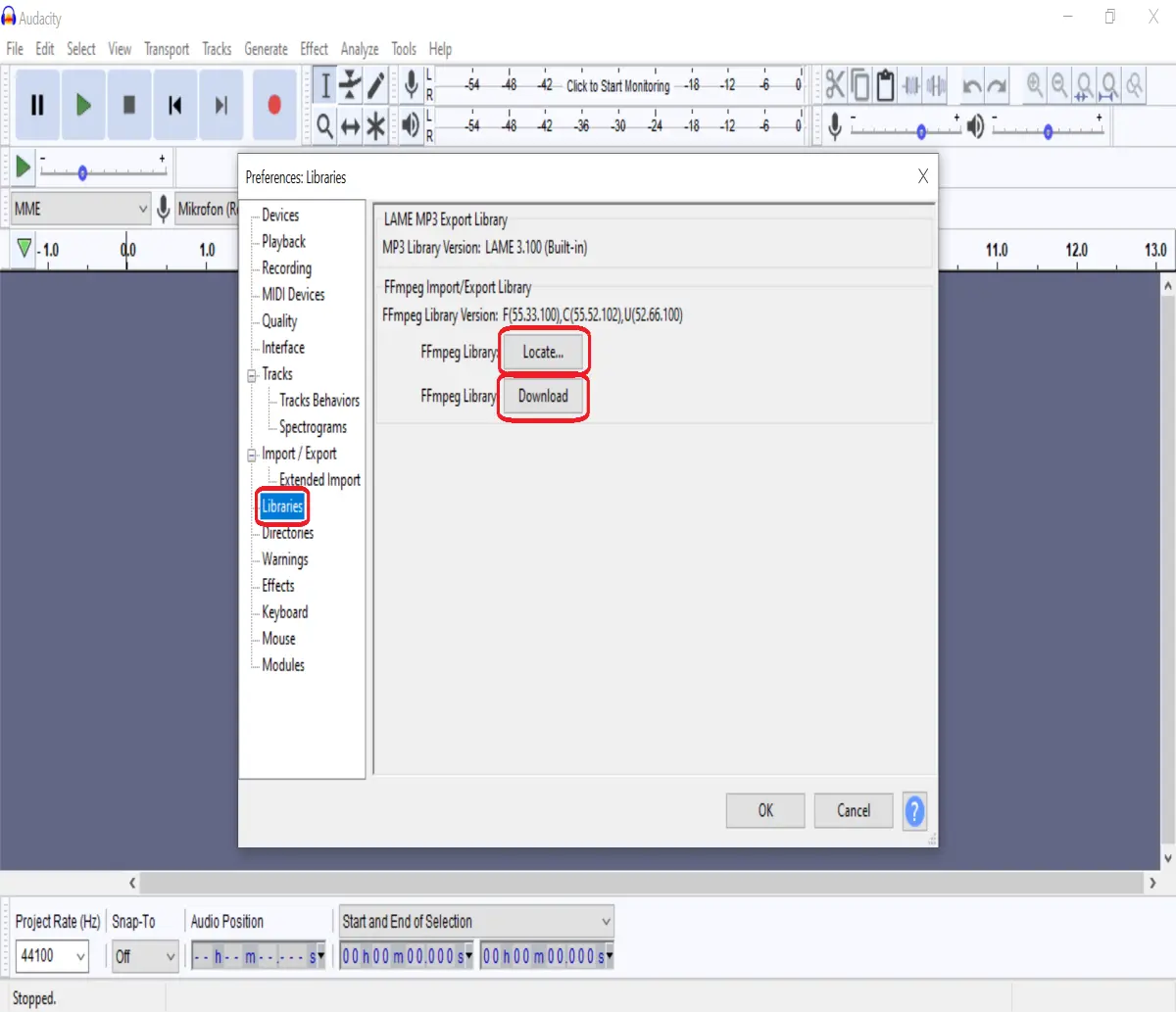Click the Play-at-Speed green arrow
This screenshot has width=1176, height=1012.
coord(23,168)
